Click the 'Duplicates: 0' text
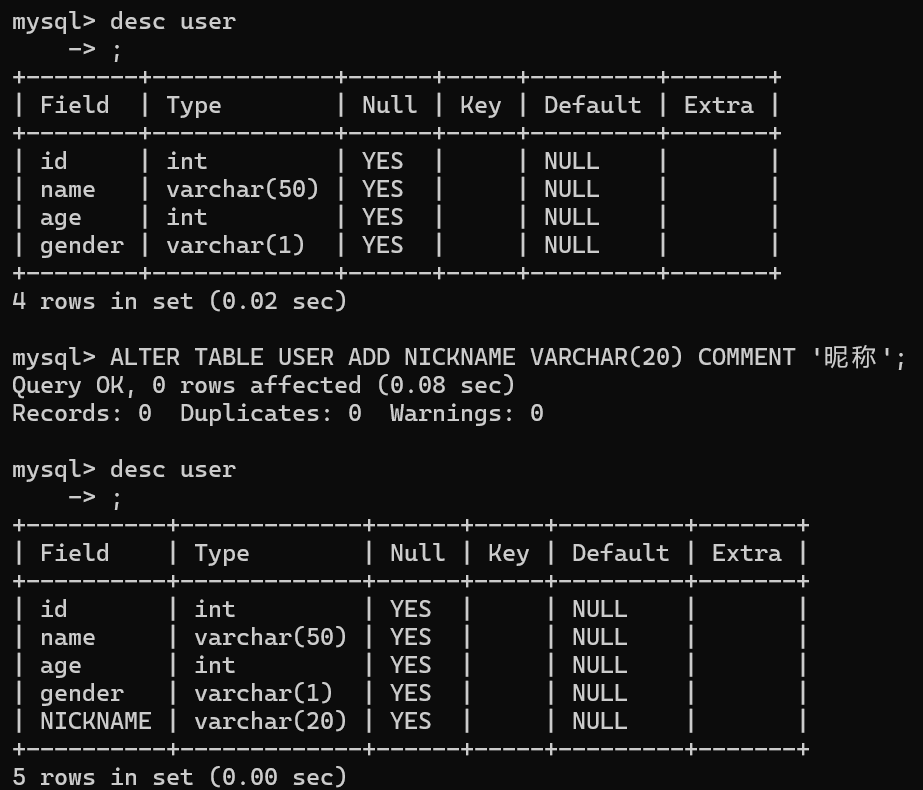The image size is (923, 790). point(270,413)
